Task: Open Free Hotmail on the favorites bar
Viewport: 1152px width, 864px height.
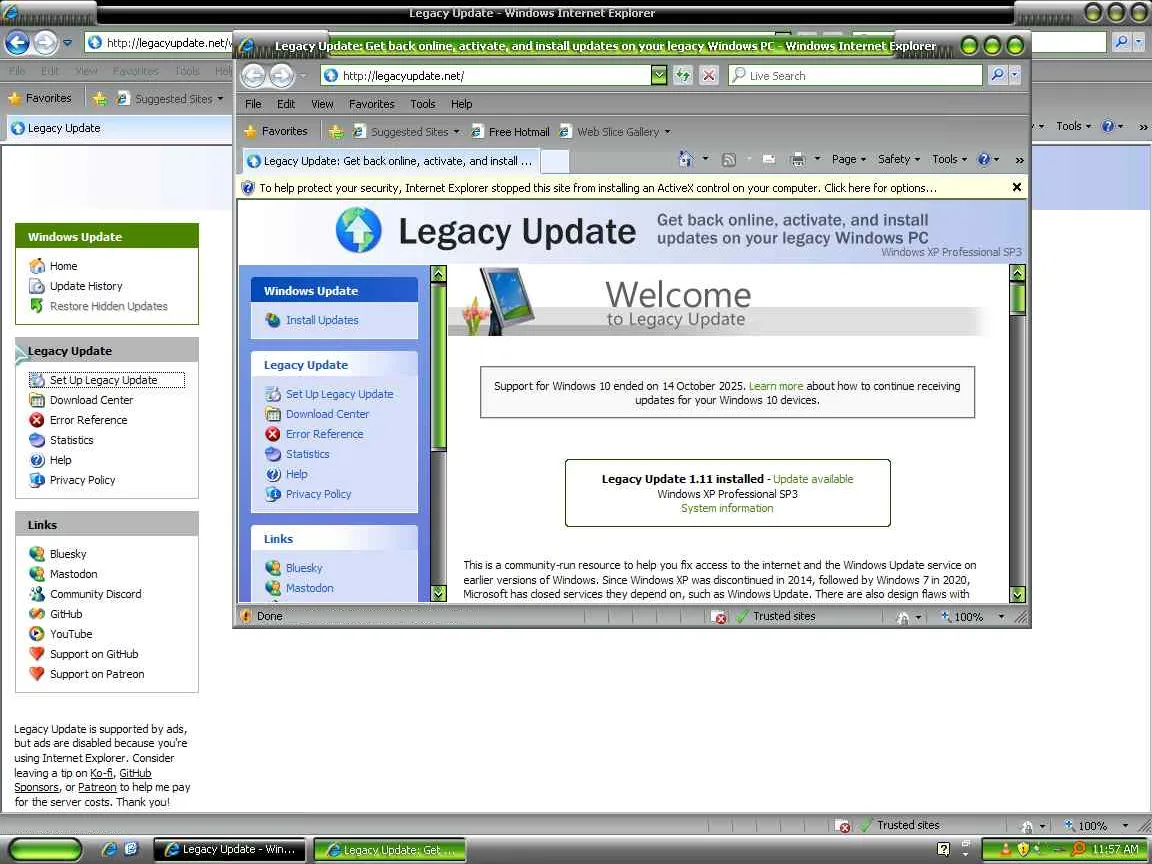Action: coord(510,132)
